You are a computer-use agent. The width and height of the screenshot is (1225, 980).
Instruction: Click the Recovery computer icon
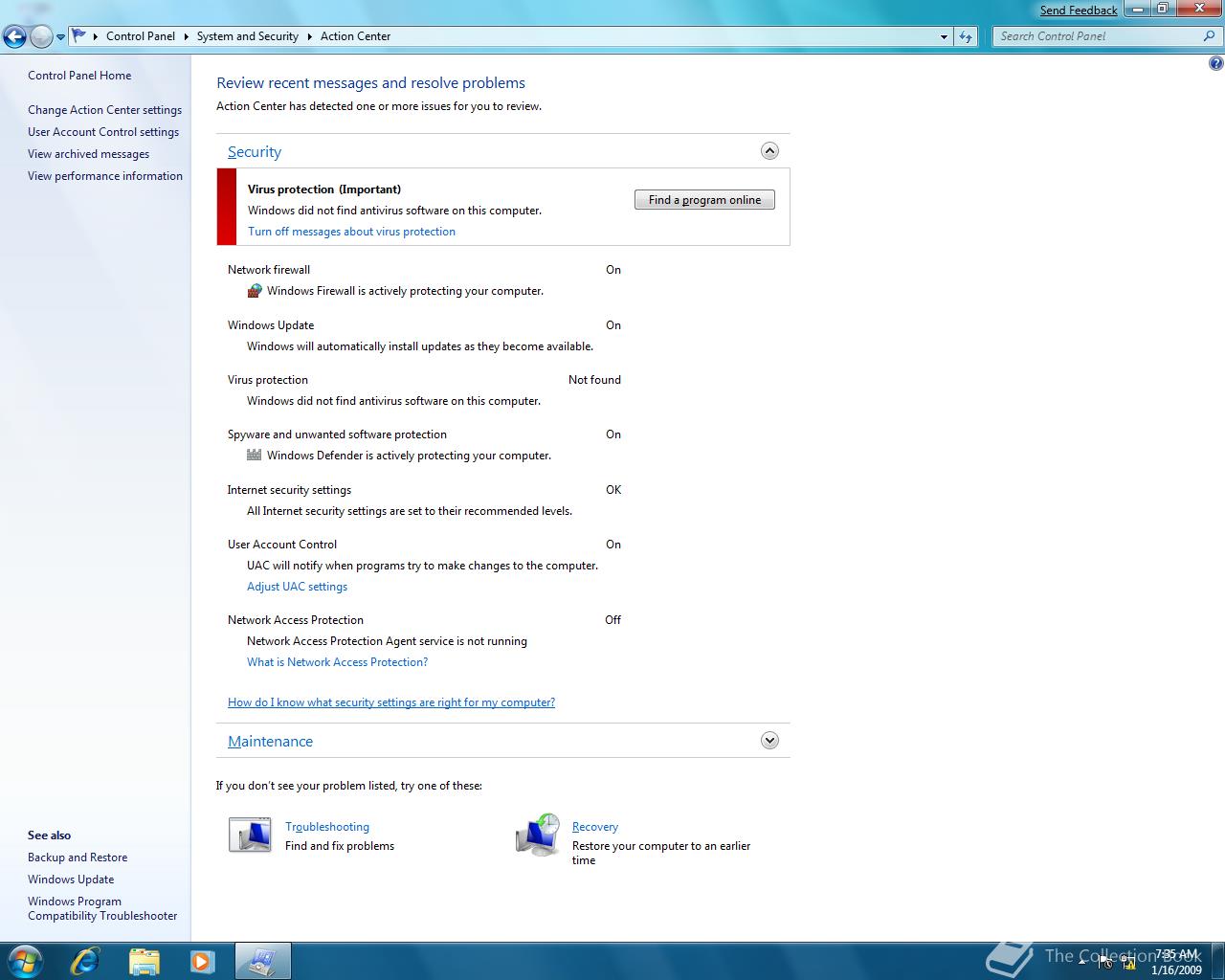pos(537,835)
